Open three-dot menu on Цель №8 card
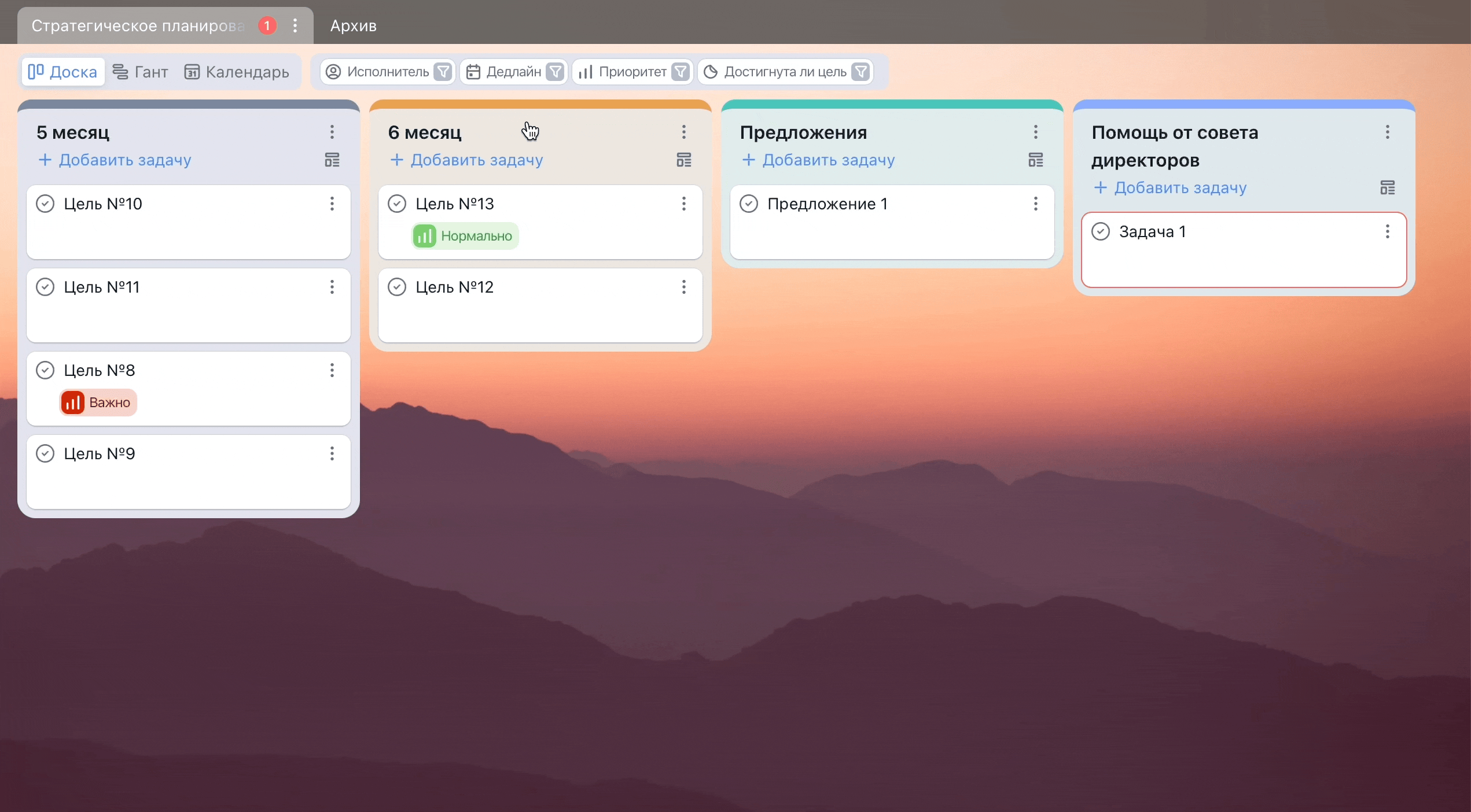Viewport: 1471px width, 812px height. (332, 370)
